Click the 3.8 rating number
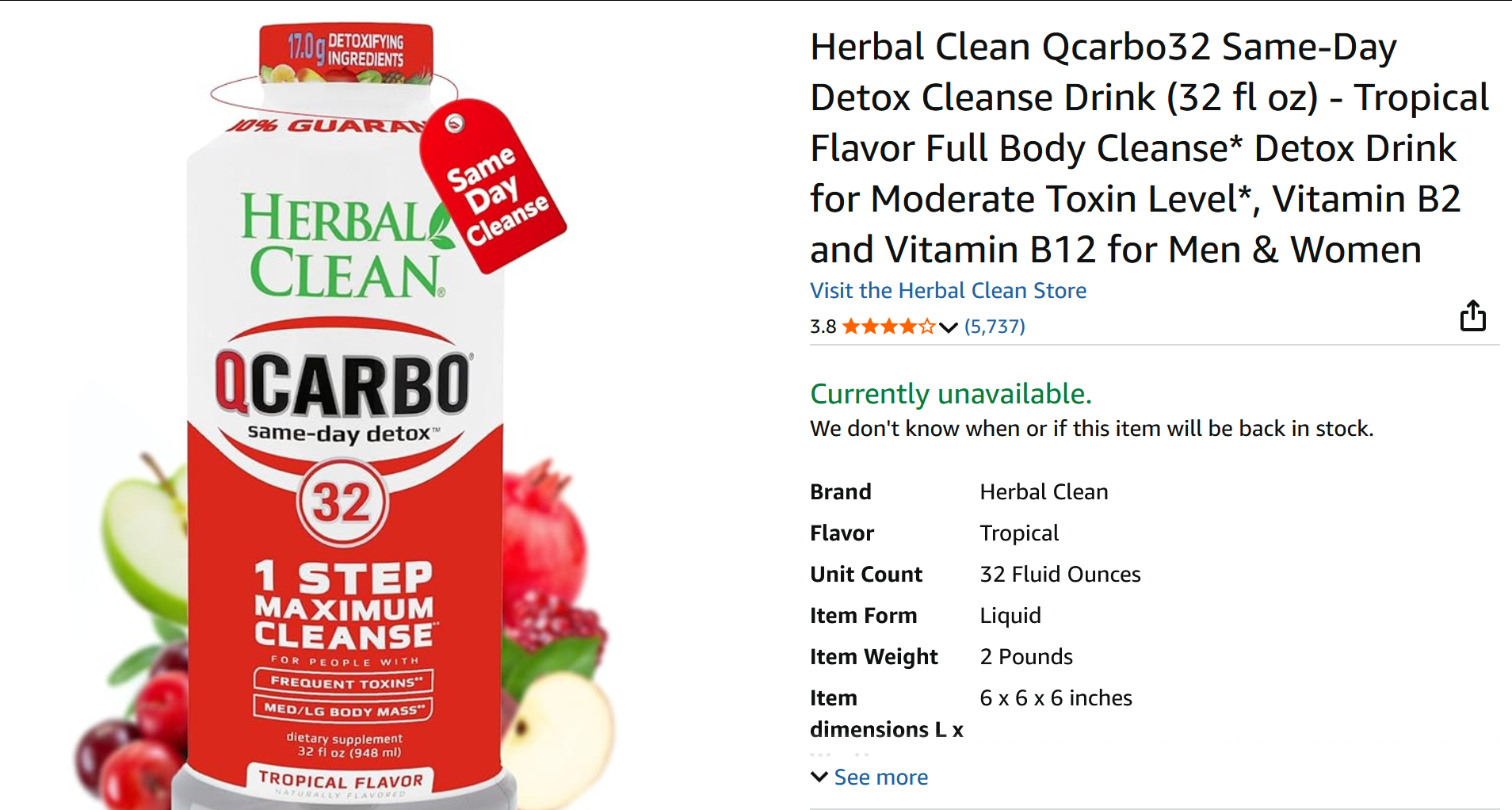1512x810 pixels. [x=823, y=327]
